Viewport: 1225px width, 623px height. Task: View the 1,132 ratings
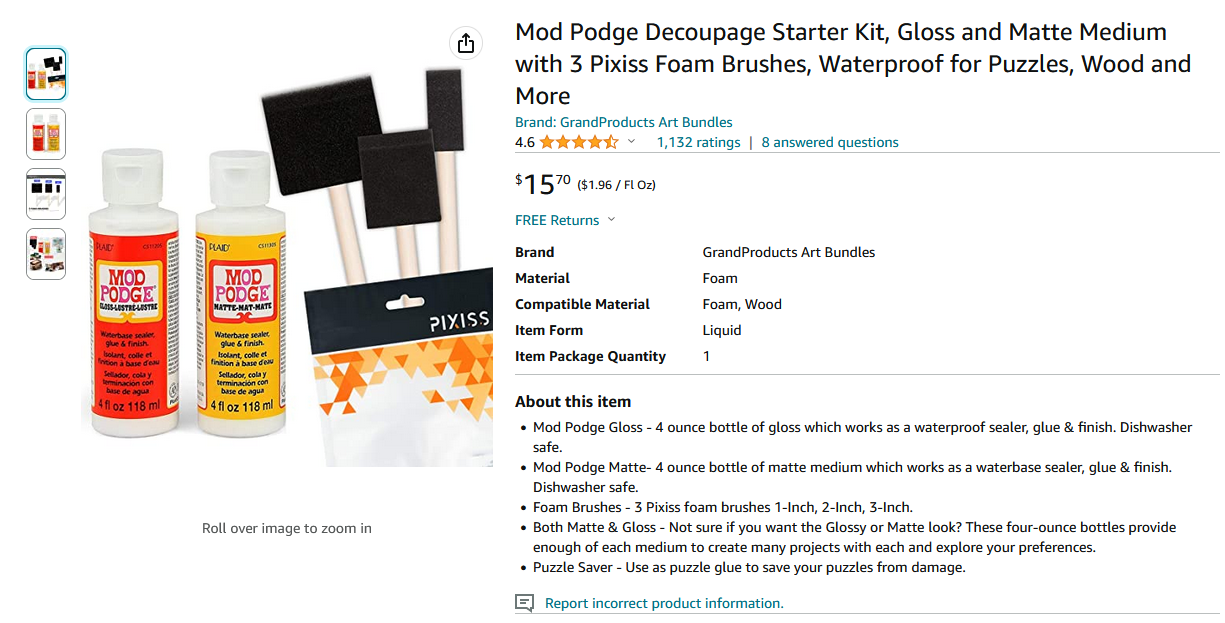[x=698, y=142]
